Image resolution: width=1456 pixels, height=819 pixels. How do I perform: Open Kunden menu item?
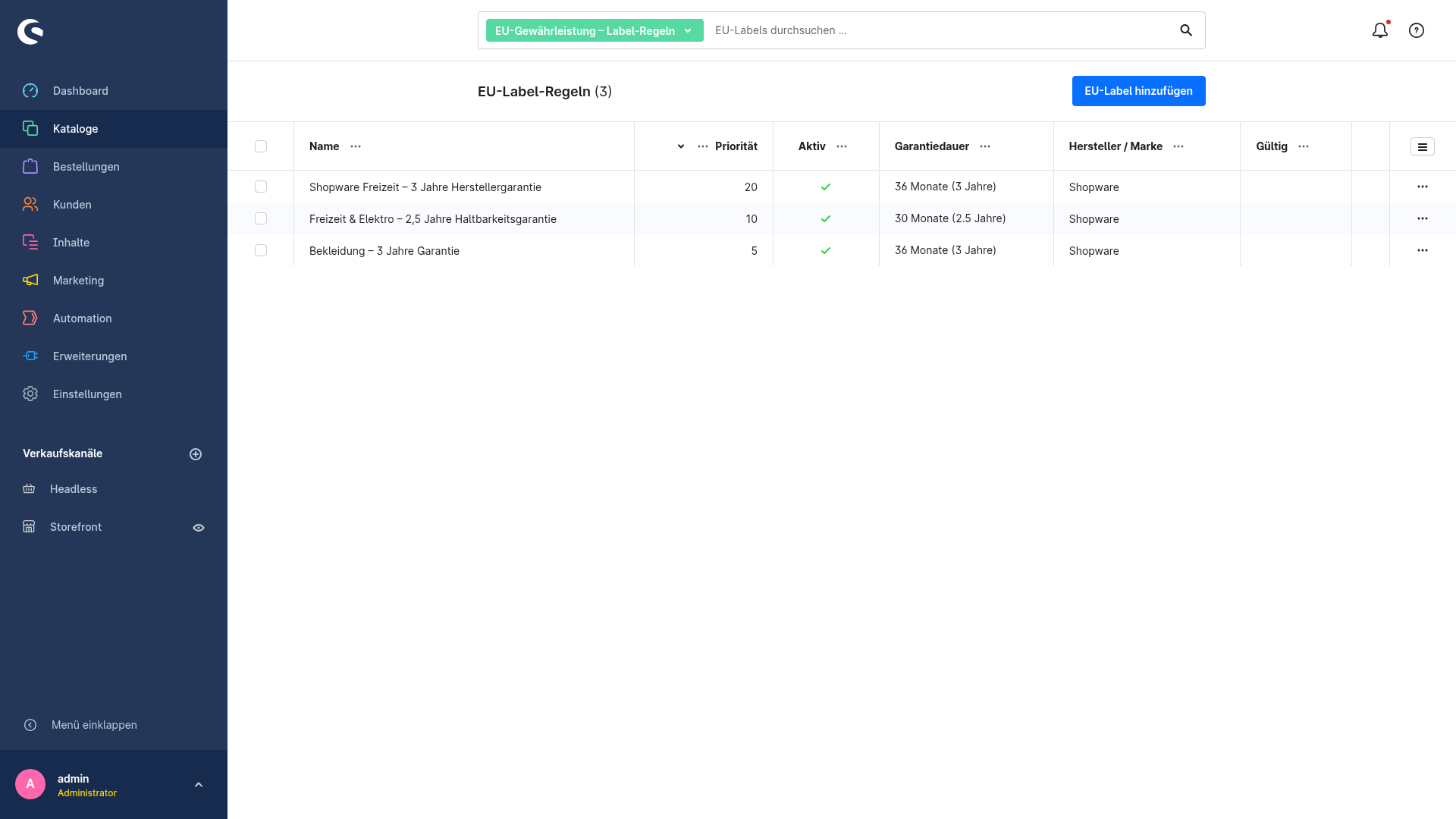click(x=114, y=205)
